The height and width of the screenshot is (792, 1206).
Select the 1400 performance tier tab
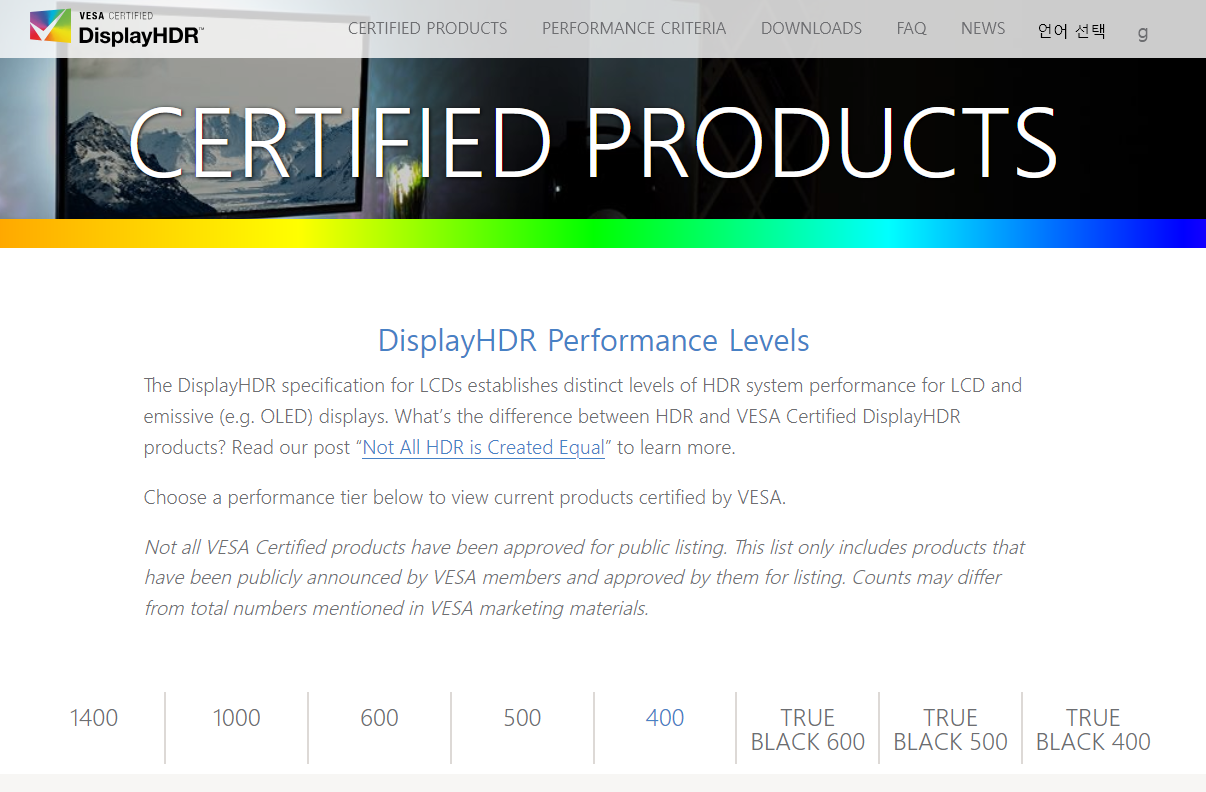tap(94, 718)
